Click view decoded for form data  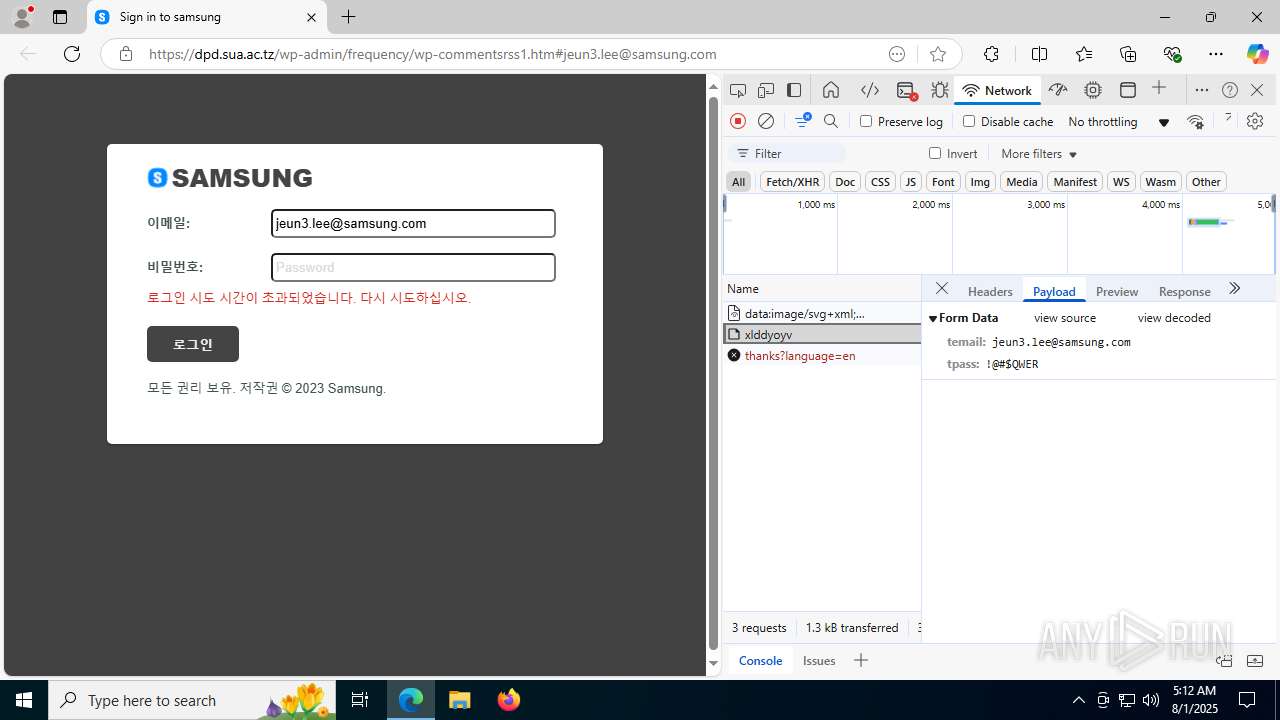pos(1174,318)
